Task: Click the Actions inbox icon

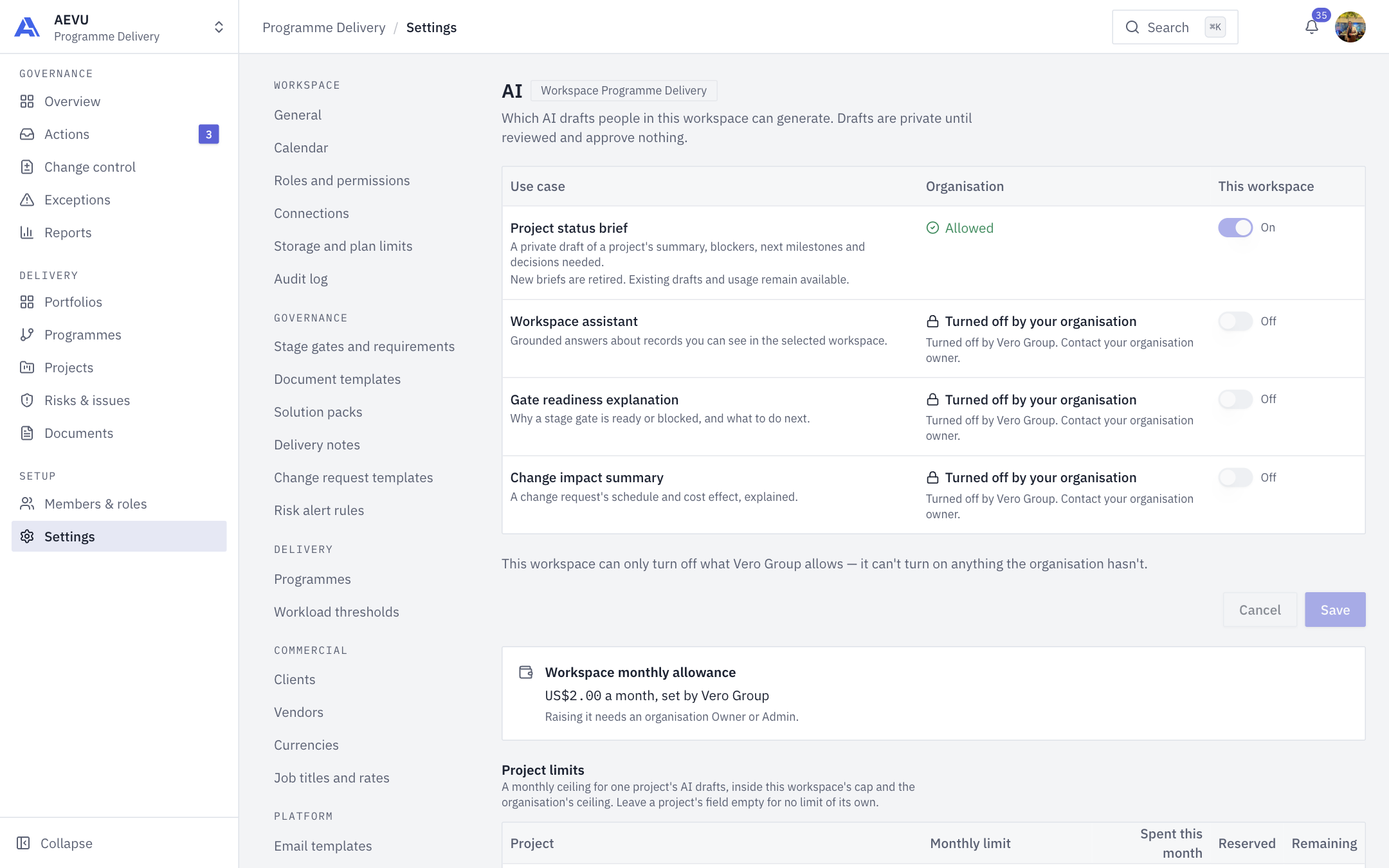Action: coord(27,134)
